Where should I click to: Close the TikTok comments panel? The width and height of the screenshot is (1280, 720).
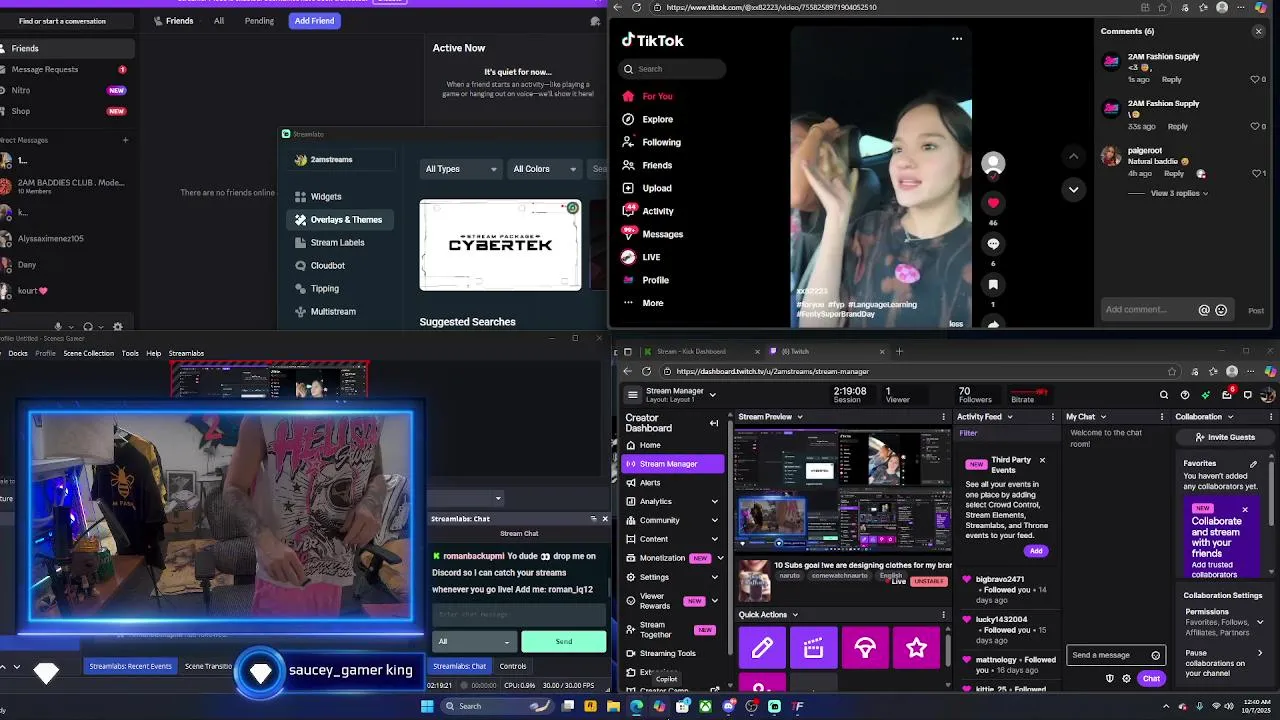(x=1258, y=31)
